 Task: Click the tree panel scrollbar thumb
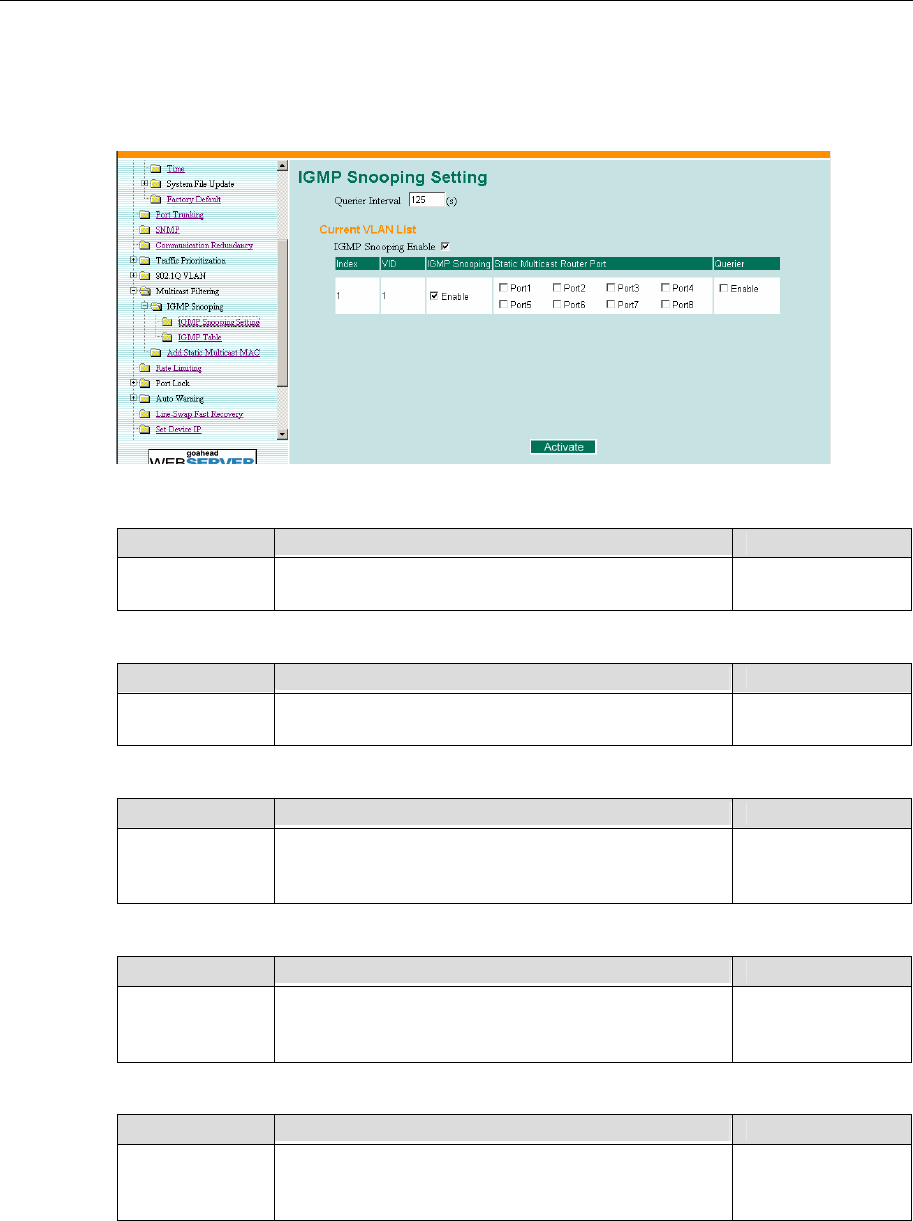point(282,313)
